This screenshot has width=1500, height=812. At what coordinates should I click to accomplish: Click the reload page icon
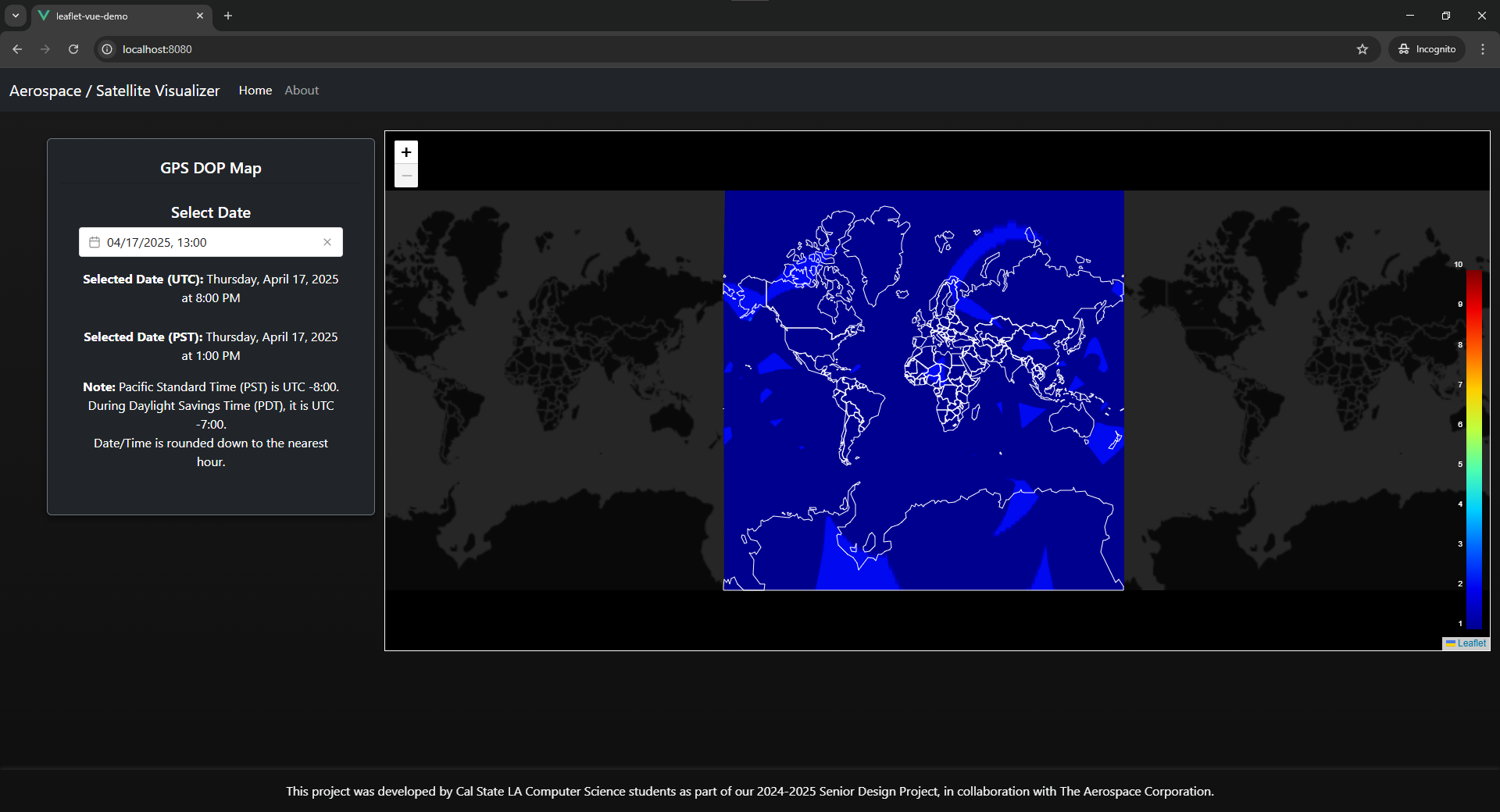73,48
